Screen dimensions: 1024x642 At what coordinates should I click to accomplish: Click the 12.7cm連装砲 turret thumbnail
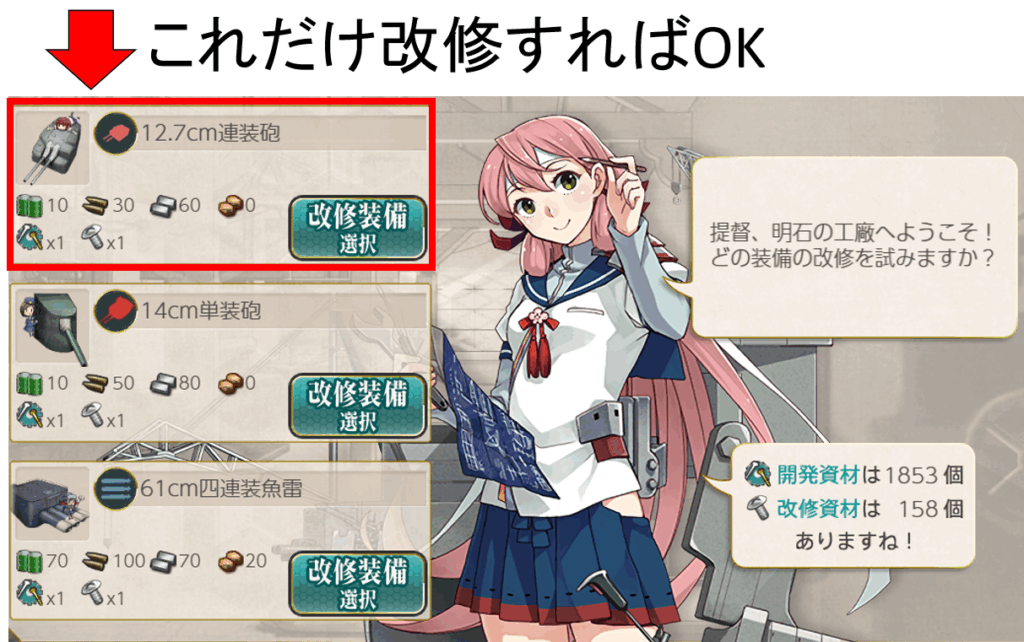(x=53, y=148)
